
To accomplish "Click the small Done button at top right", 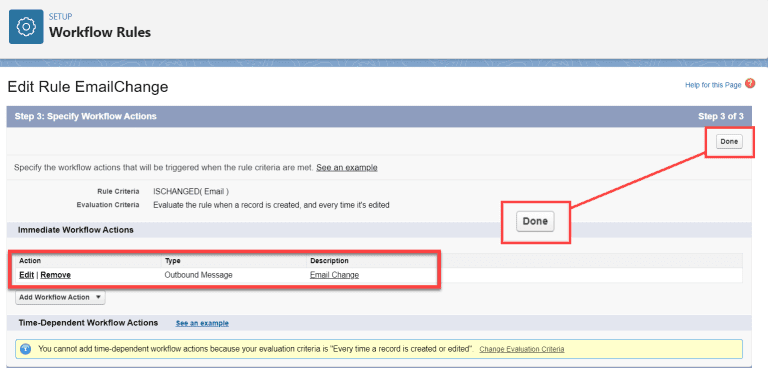I will [729, 142].
